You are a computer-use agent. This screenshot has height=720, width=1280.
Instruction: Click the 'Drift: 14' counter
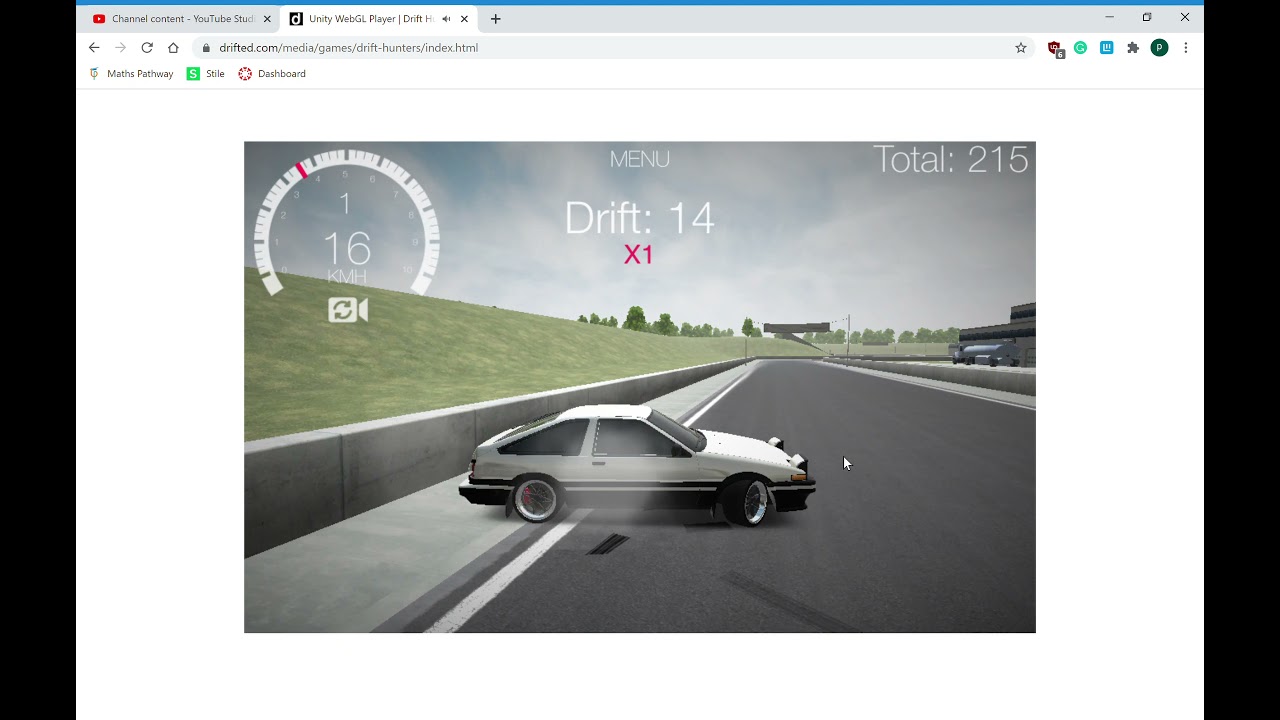[640, 218]
